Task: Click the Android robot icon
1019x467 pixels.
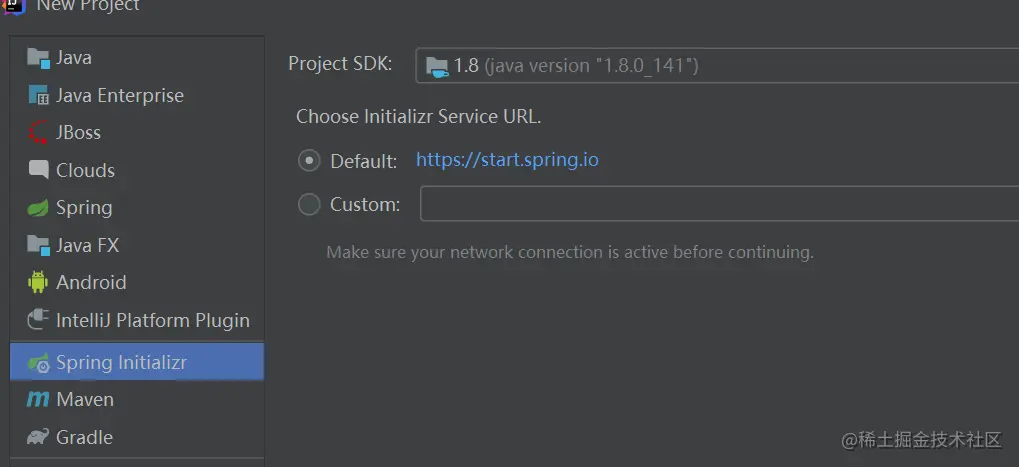Action: [38, 282]
